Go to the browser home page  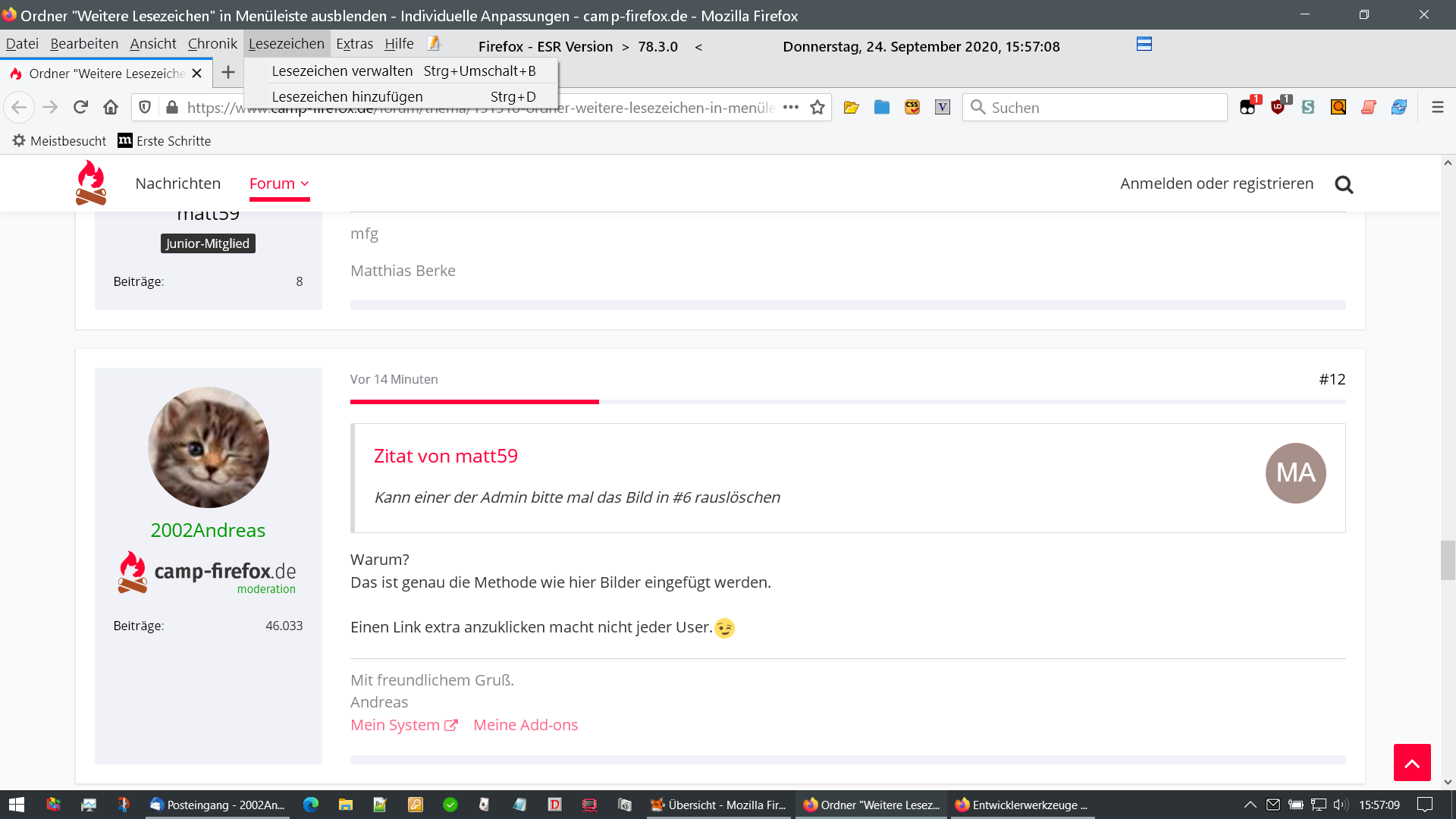(111, 108)
